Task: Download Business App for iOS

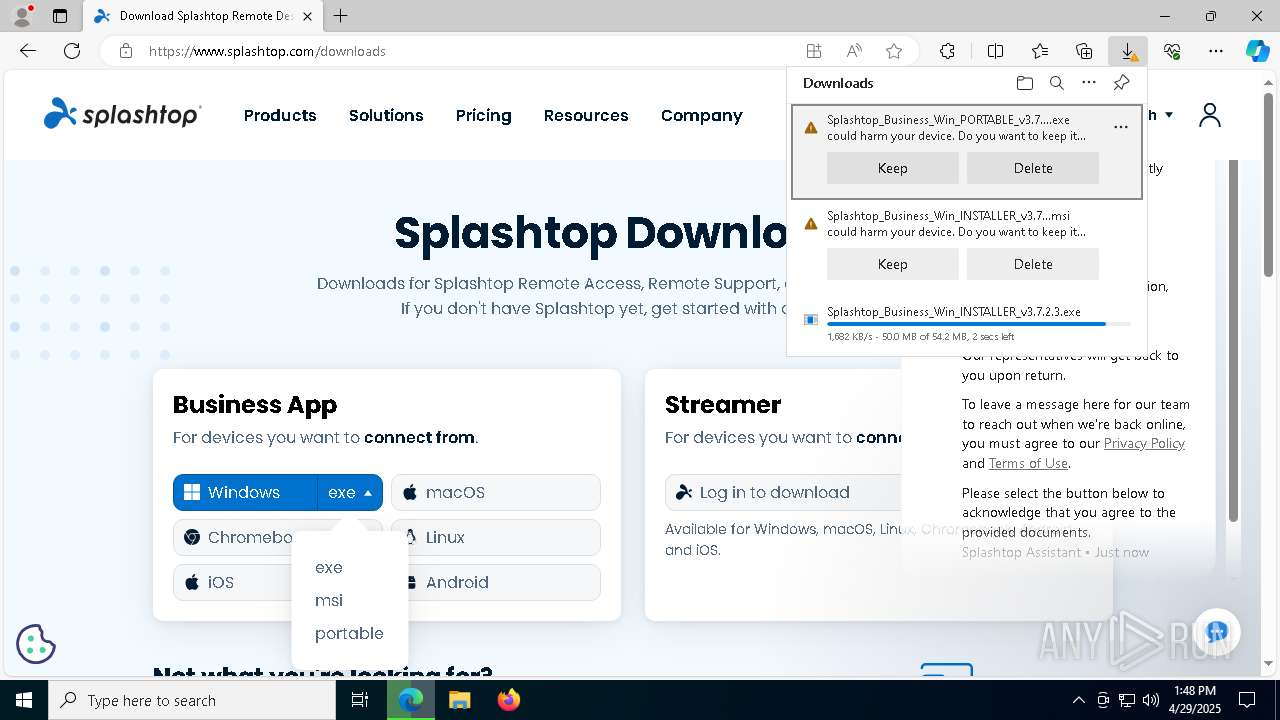Action: [x=232, y=582]
